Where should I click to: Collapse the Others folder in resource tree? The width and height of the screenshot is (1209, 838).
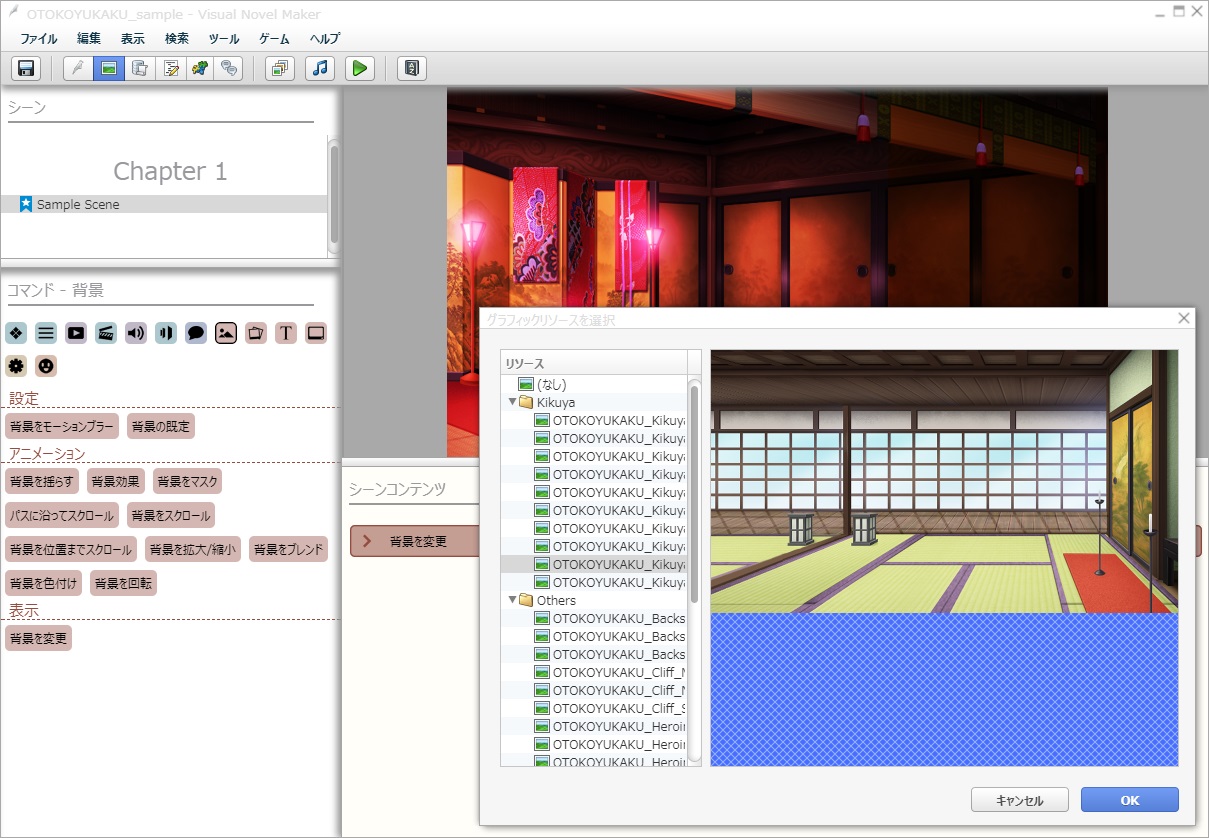(513, 600)
